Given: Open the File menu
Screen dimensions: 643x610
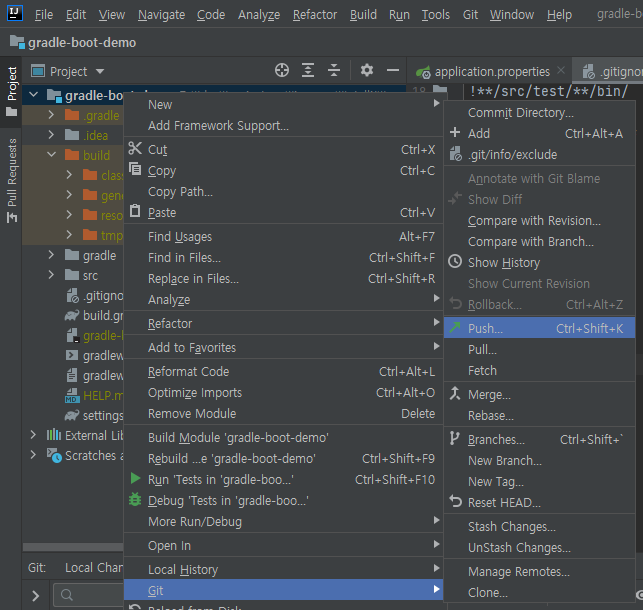Looking at the screenshot, I should (43, 15).
